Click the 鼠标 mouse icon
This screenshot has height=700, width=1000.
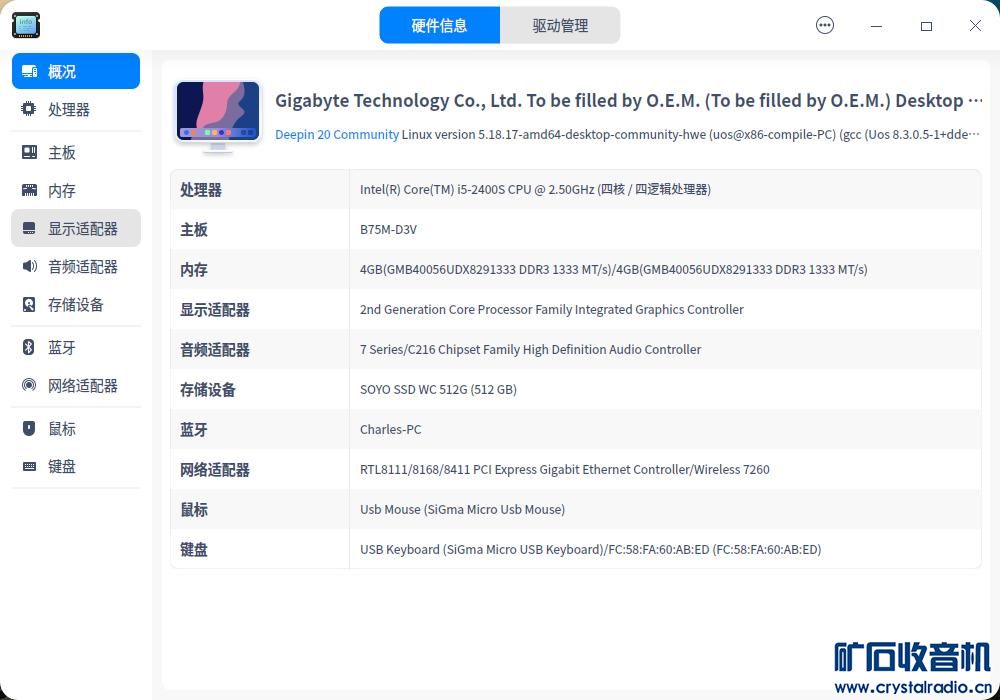point(29,428)
